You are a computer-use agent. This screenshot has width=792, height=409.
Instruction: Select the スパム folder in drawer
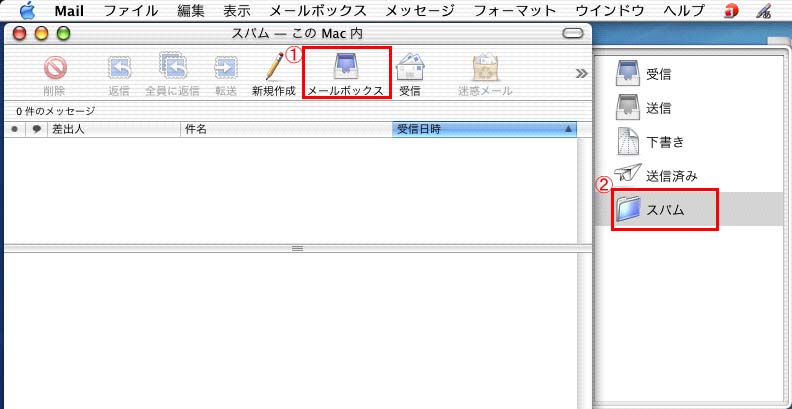point(665,209)
